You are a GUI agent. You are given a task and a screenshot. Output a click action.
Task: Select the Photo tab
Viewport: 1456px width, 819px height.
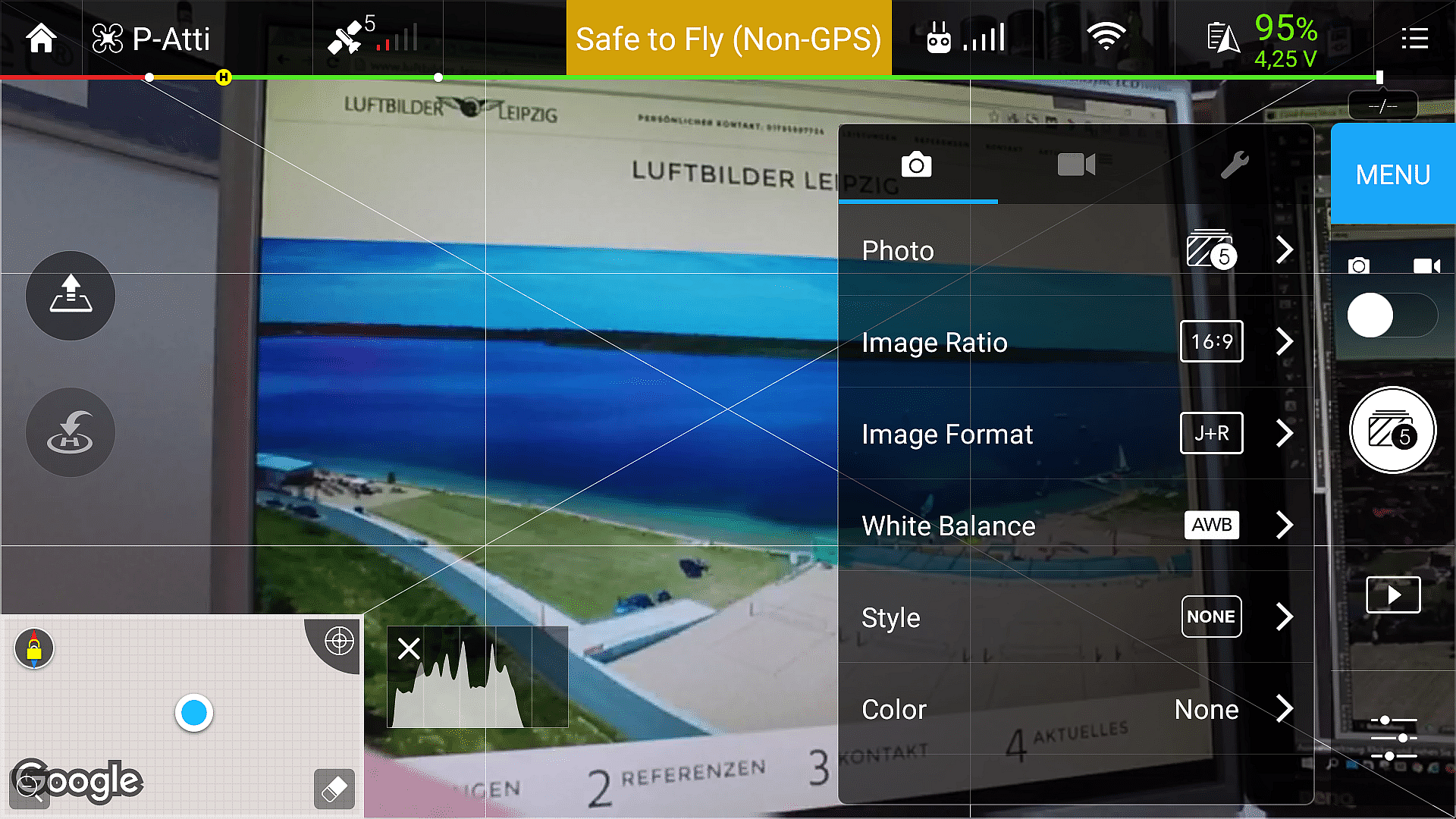click(916, 167)
